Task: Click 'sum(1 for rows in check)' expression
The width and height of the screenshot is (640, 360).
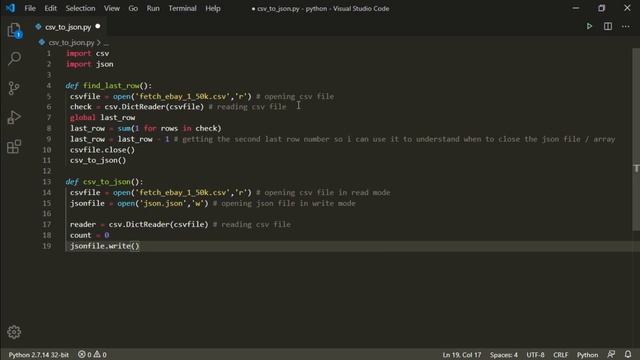Action: point(169,128)
